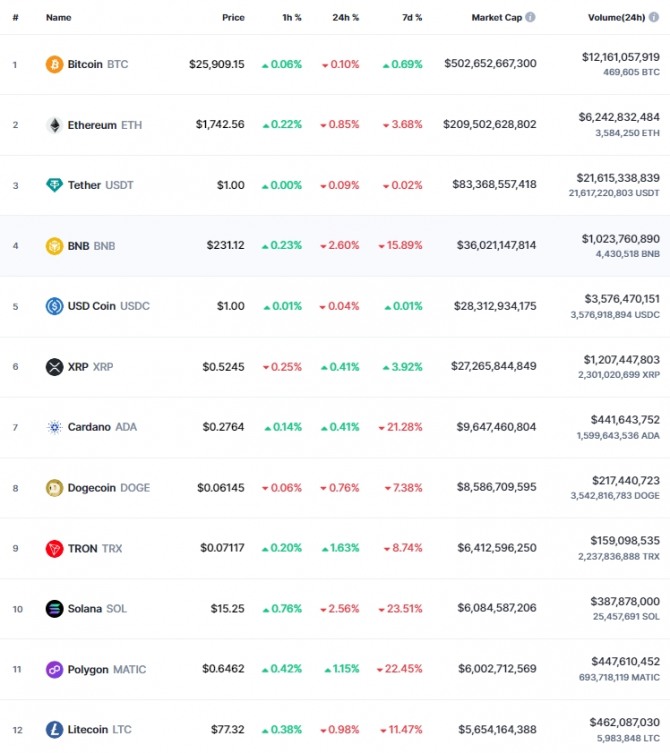Image resolution: width=670 pixels, height=753 pixels.
Task: Click the Dogecoin logo icon
Action: [54, 488]
